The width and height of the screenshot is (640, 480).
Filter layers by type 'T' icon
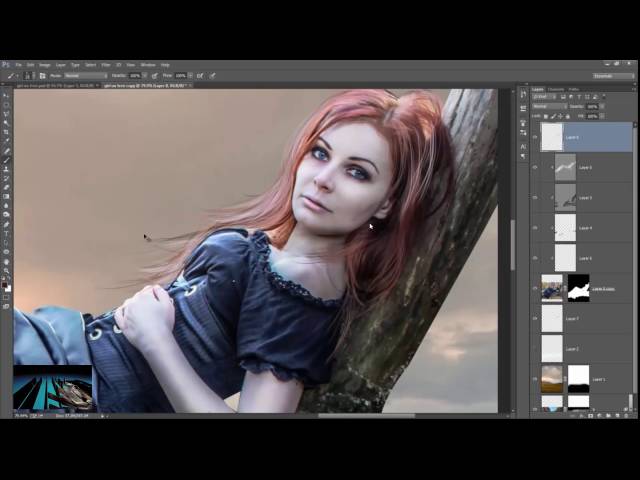(579, 97)
